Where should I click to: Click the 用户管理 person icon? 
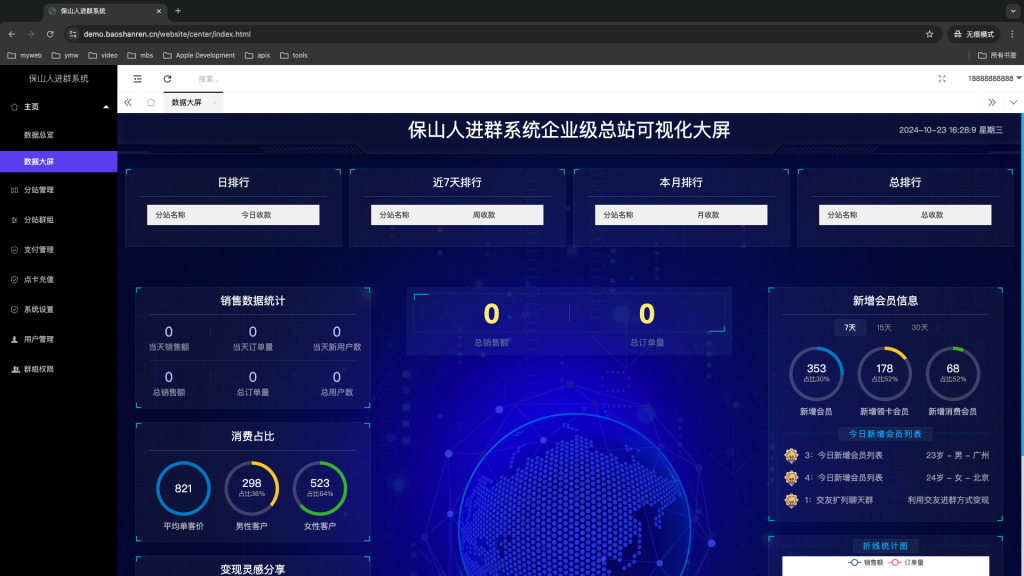tap(14, 340)
